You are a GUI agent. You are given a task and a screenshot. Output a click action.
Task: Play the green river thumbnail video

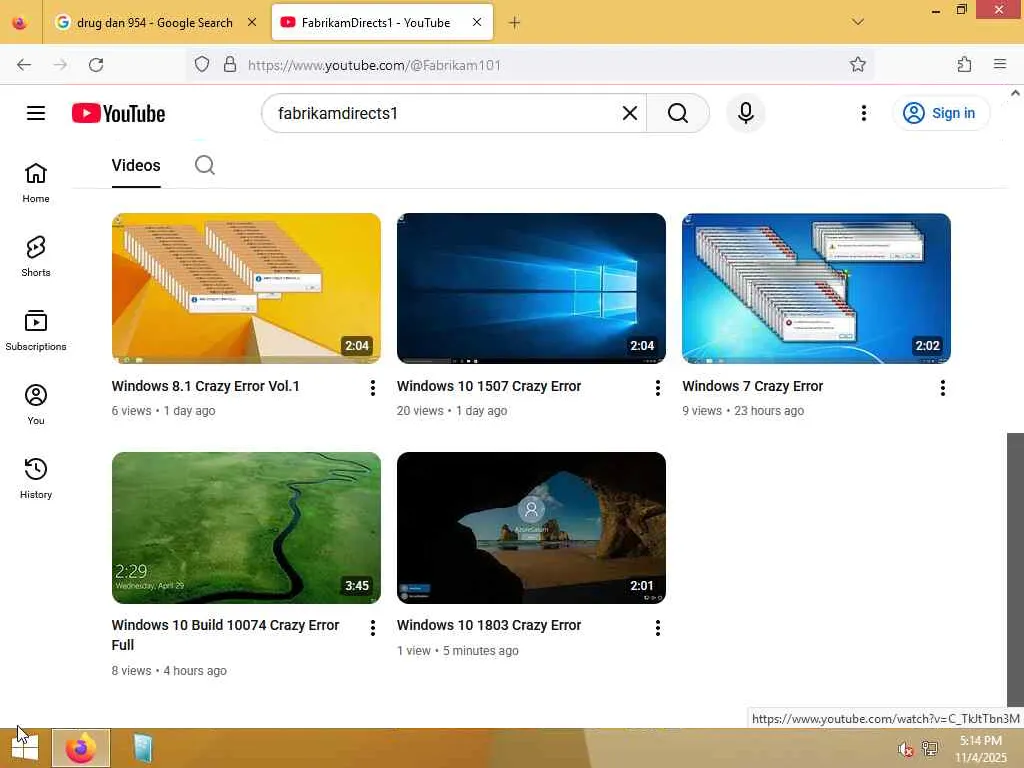click(x=246, y=528)
